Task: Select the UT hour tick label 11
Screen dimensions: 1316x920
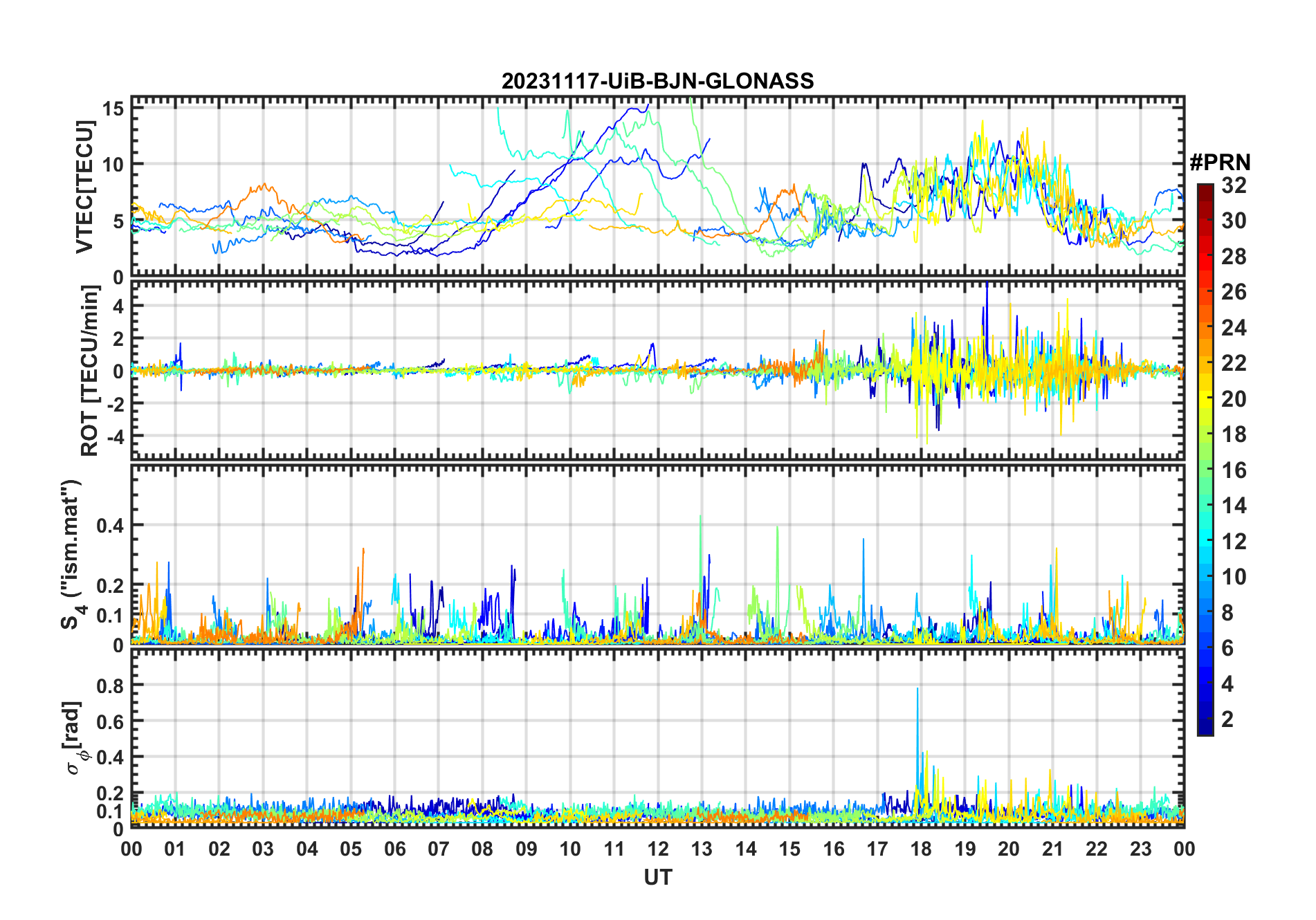Action: [614, 849]
